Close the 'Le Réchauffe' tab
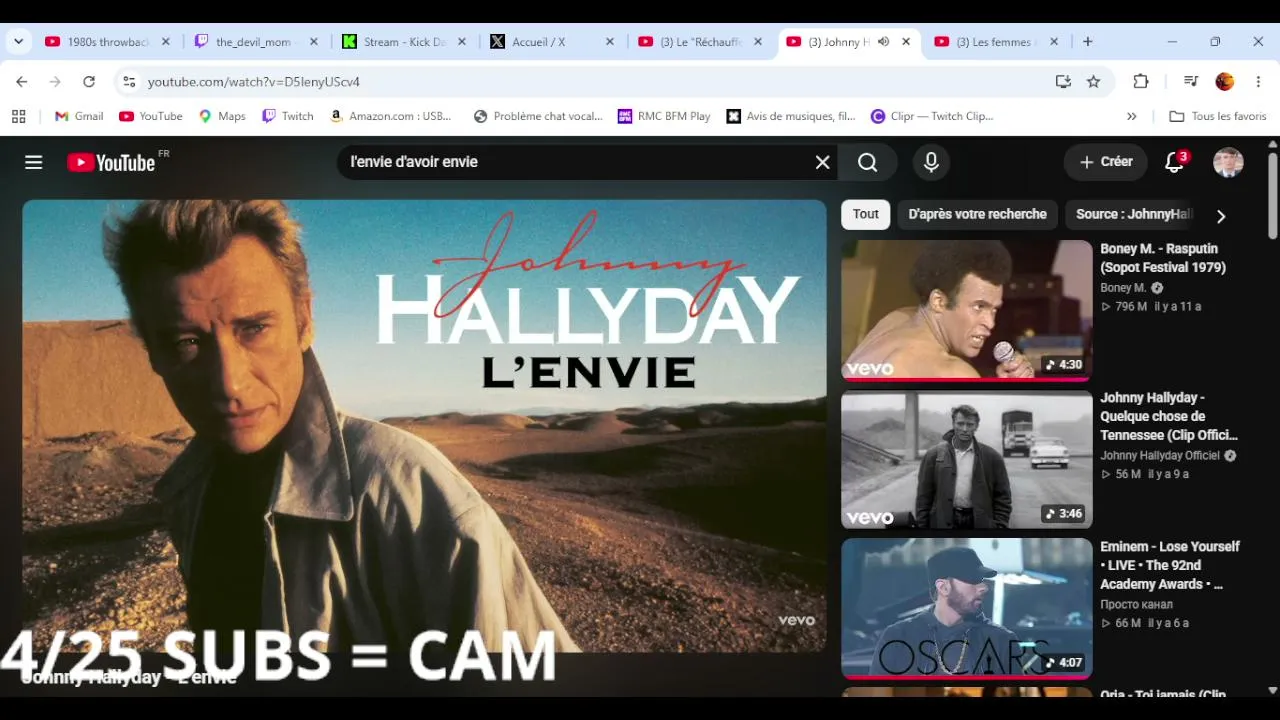The width and height of the screenshot is (1280, 720). click(758, 42)
